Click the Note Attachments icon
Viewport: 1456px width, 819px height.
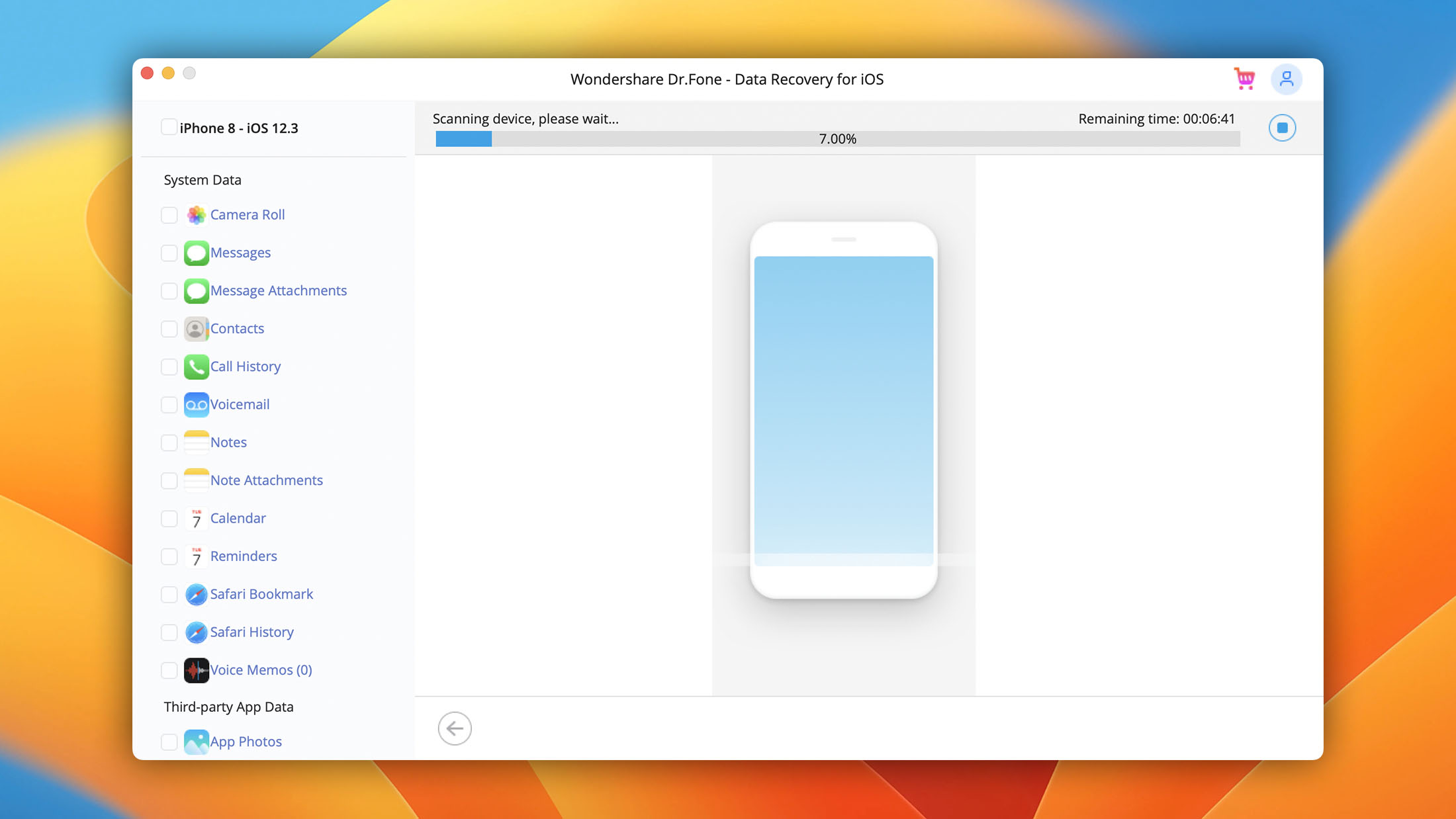[196, 480]
